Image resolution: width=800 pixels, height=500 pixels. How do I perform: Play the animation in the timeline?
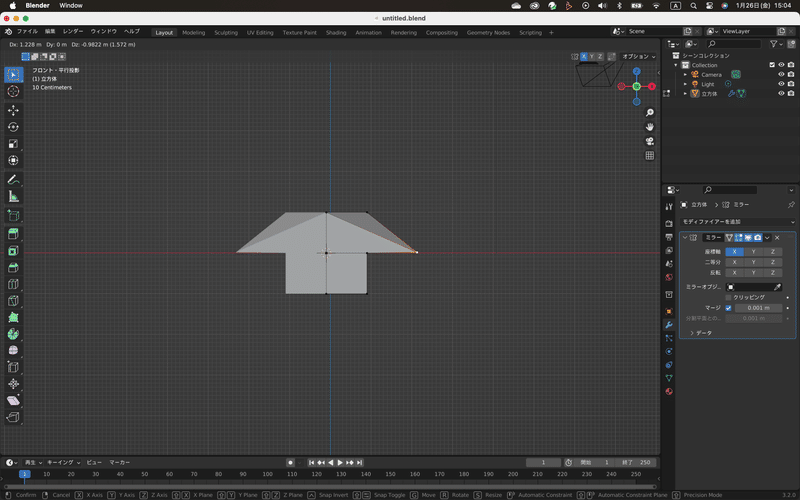click(x=340, y=463)
